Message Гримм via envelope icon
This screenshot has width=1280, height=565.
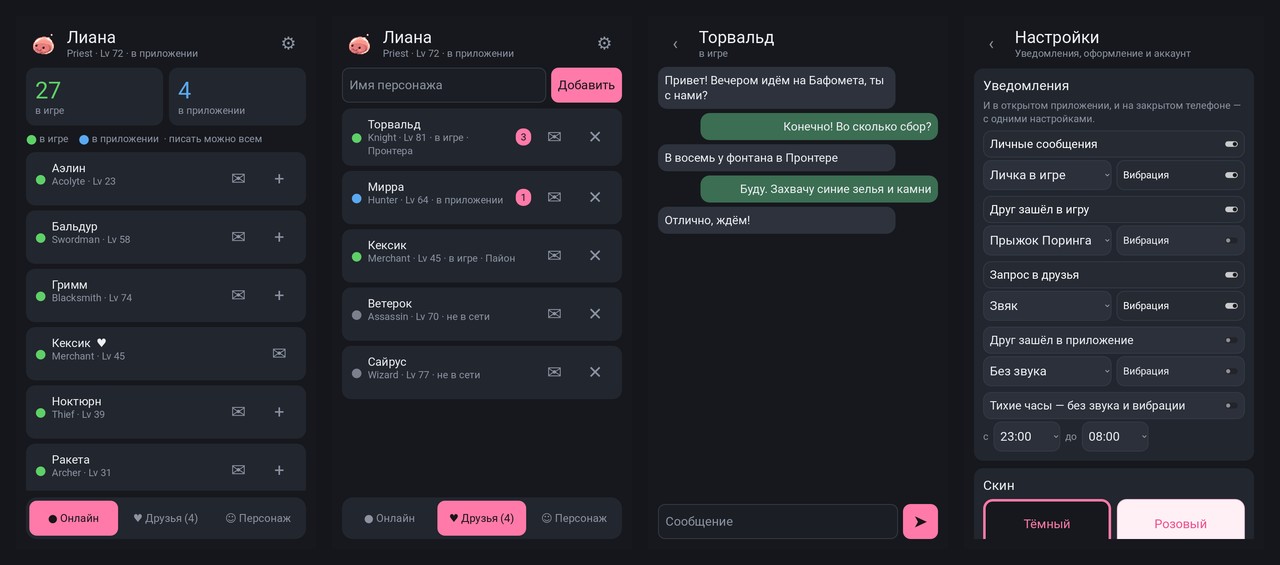coord(238,295)
